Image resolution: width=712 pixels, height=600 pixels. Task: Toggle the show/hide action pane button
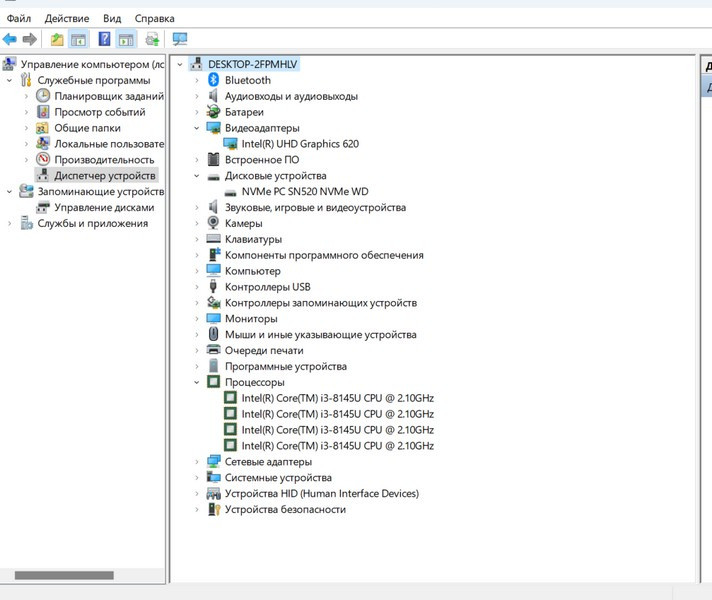coord(125,39)
